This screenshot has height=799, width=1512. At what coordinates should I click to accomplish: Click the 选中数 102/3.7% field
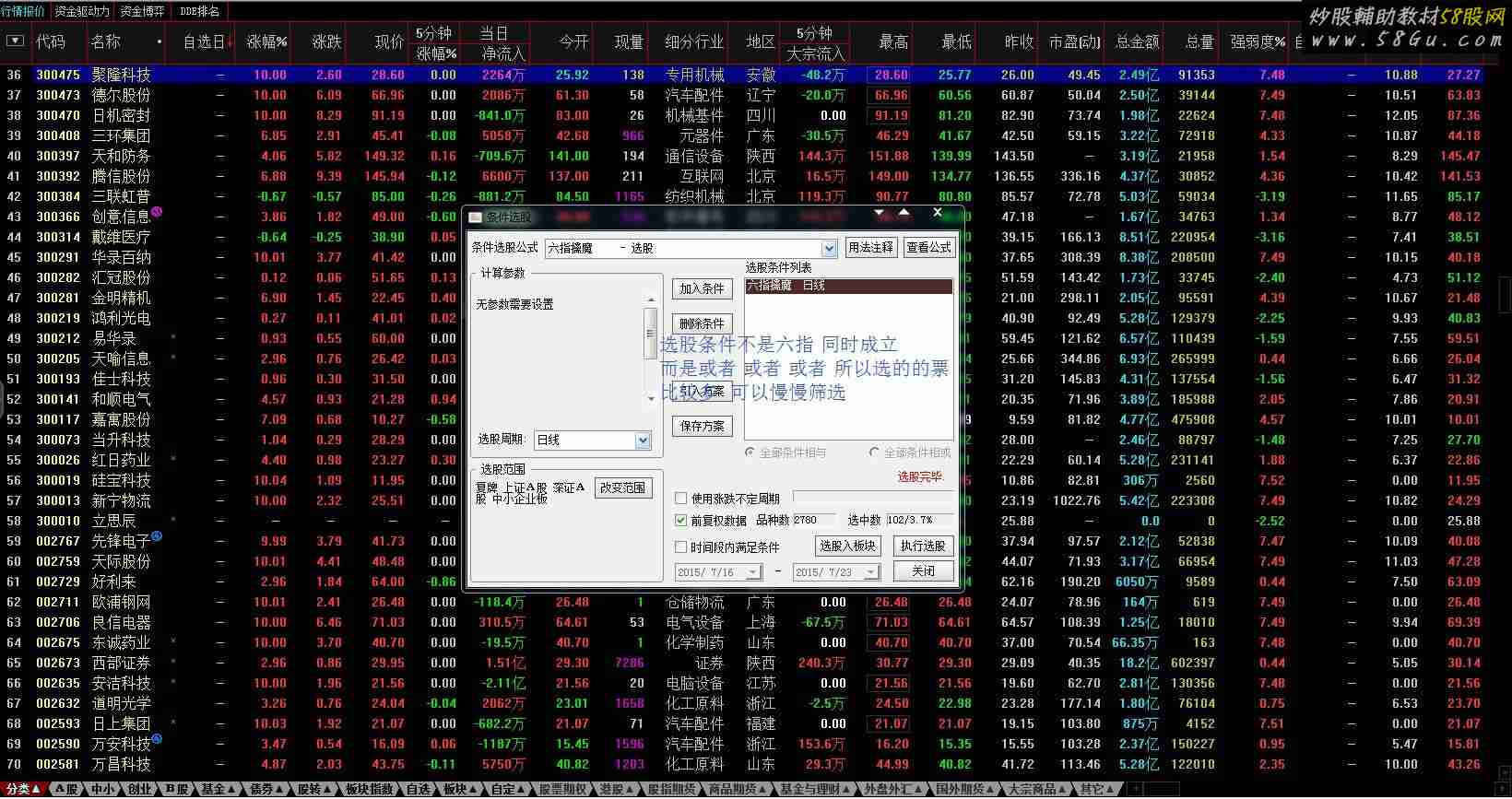pyautogui.click(x=920, y=520)
